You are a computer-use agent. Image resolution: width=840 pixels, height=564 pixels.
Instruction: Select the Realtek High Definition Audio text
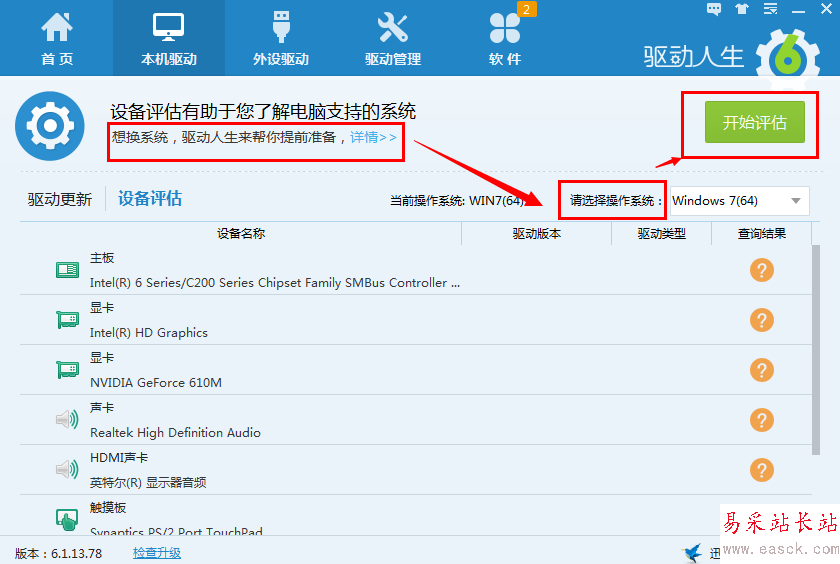coord(175,432)
